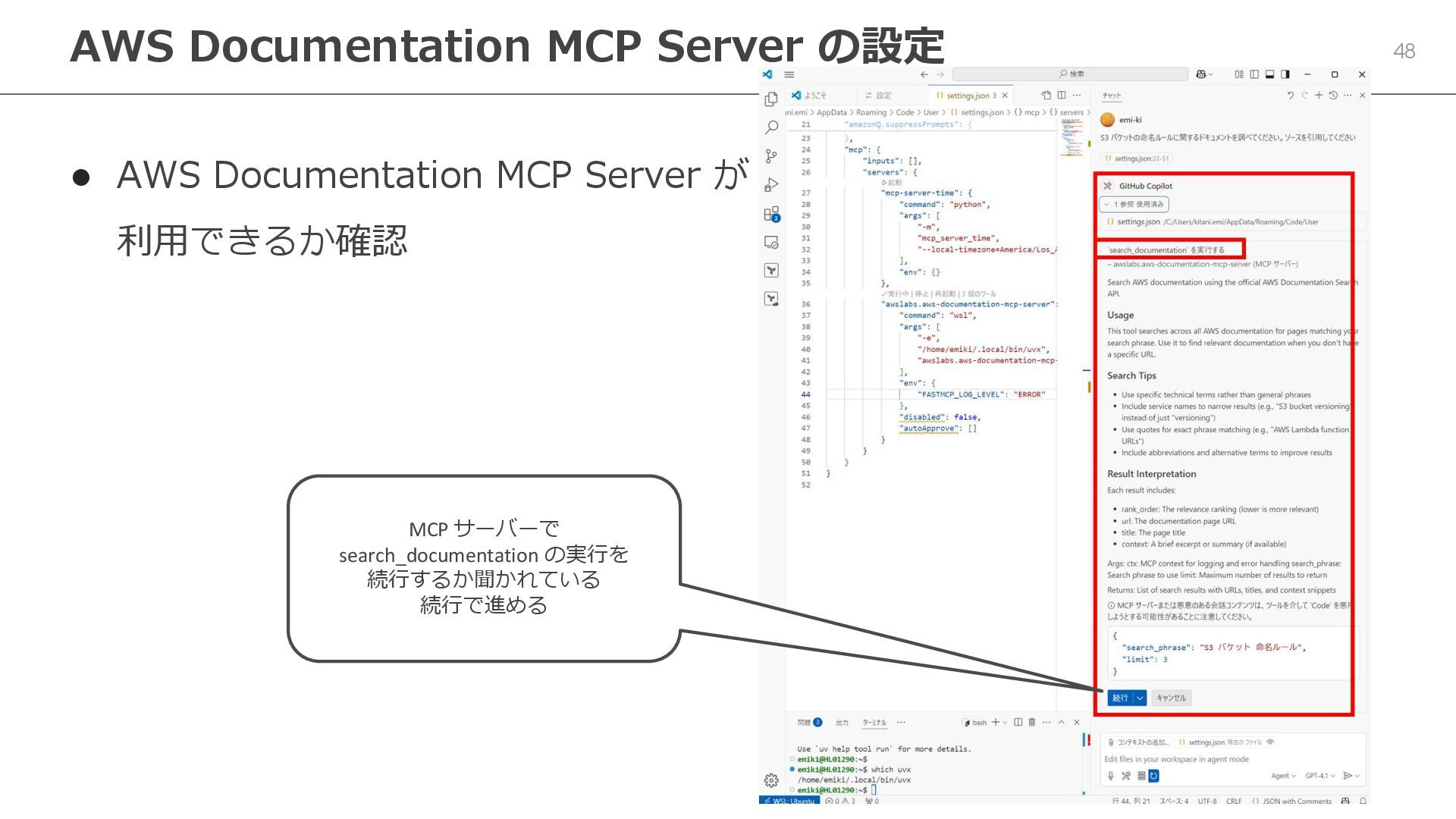
Task: Open the GPT-4.1 model picker
Action: click(1320, 776)
